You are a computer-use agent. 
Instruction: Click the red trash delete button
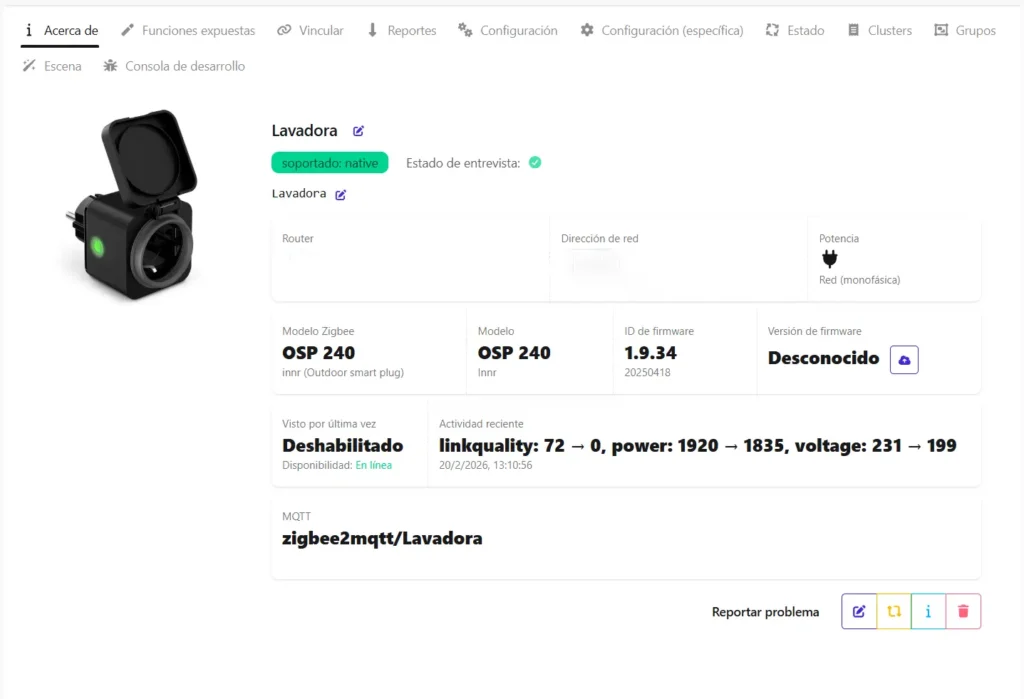coord(963,612)
